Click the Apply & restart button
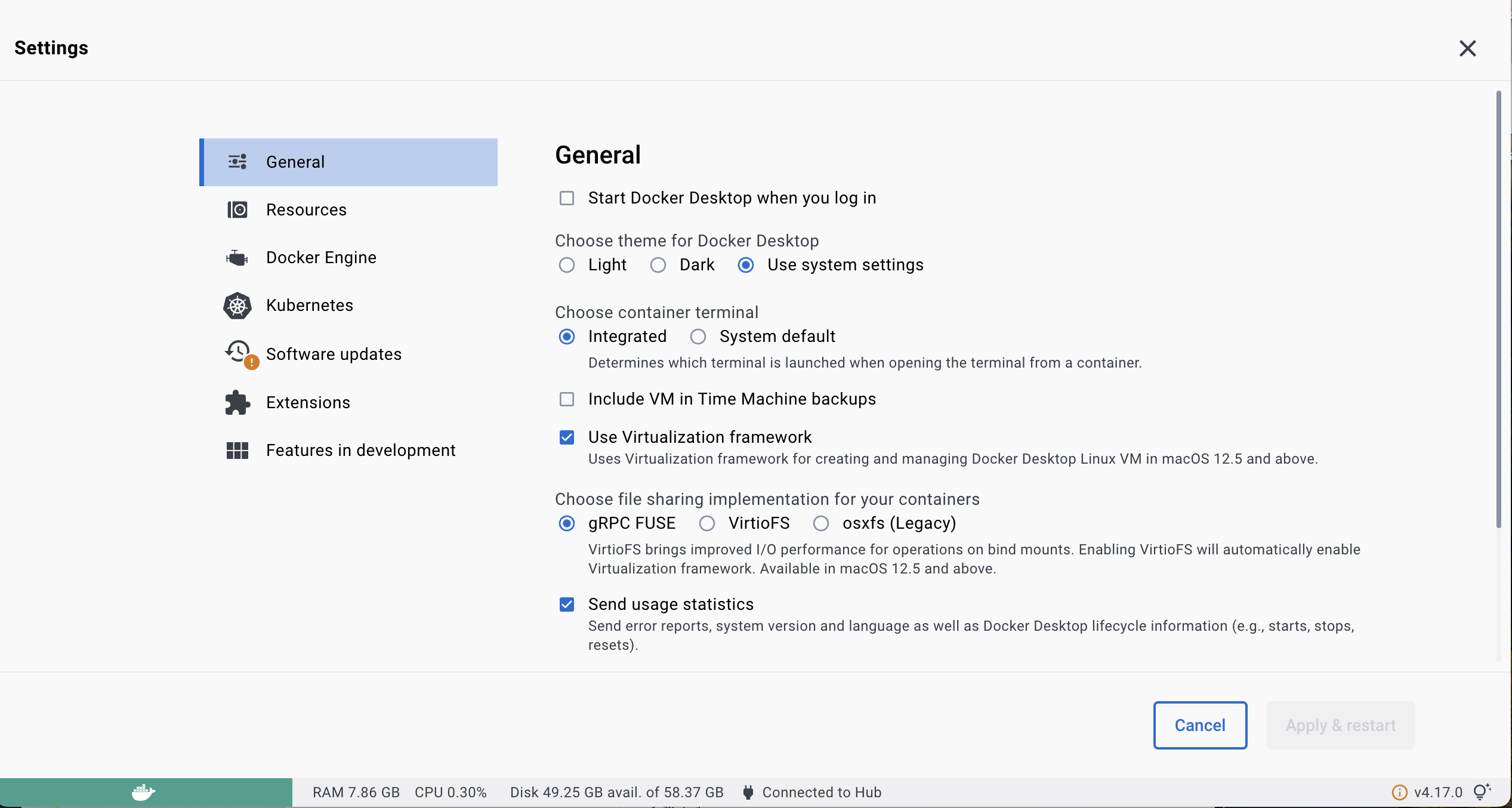Image resolution: width=1512 pixels, height=808 pixels. (x=1341, y=725)
